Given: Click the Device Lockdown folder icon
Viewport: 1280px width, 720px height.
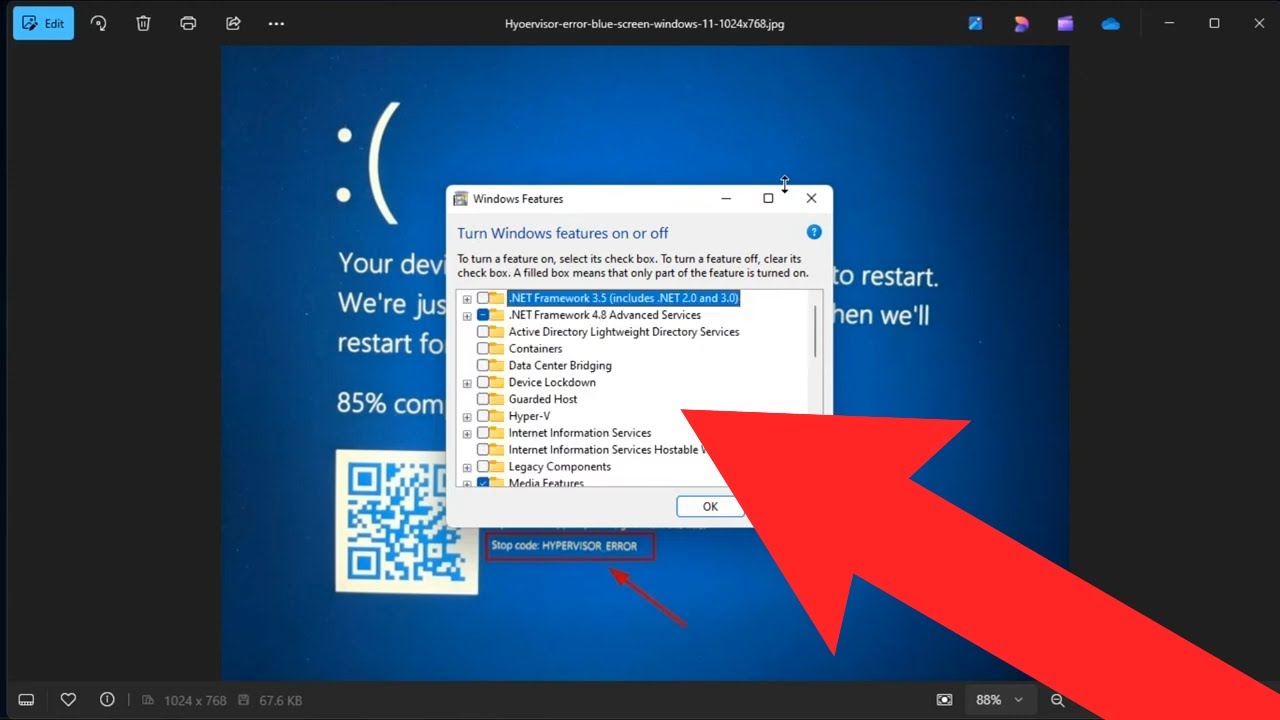Looking at the screenshot, I should [x=497, y=382].
